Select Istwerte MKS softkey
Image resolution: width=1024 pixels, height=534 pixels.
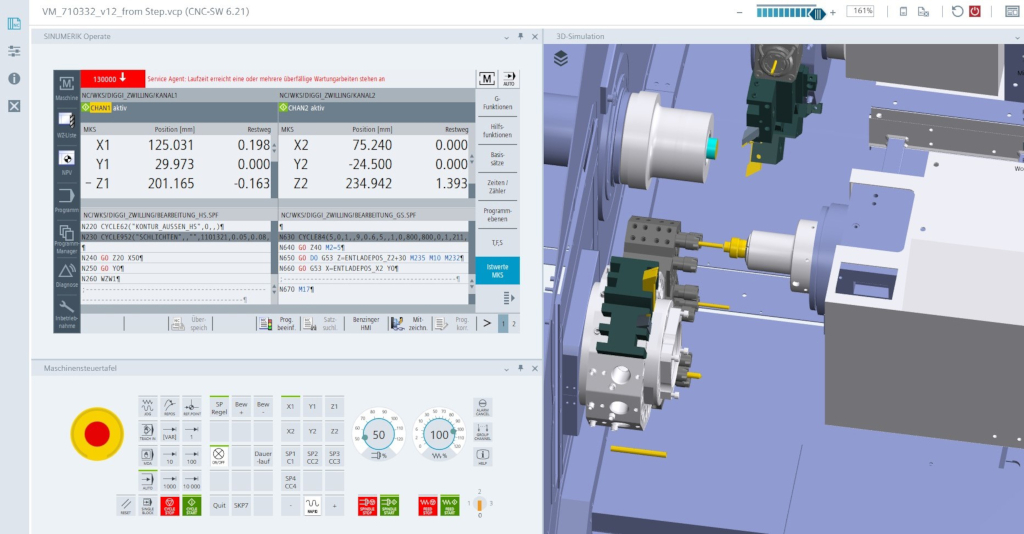point(497,271)
